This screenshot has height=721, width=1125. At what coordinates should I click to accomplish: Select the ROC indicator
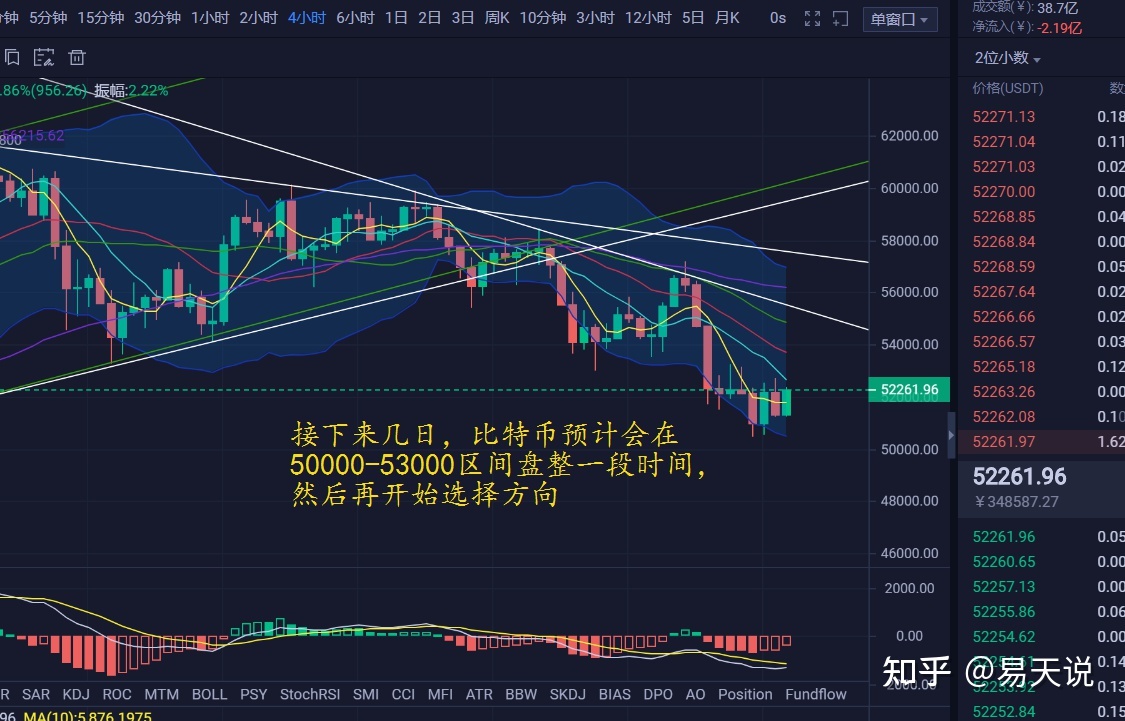(x=117, y=694)
